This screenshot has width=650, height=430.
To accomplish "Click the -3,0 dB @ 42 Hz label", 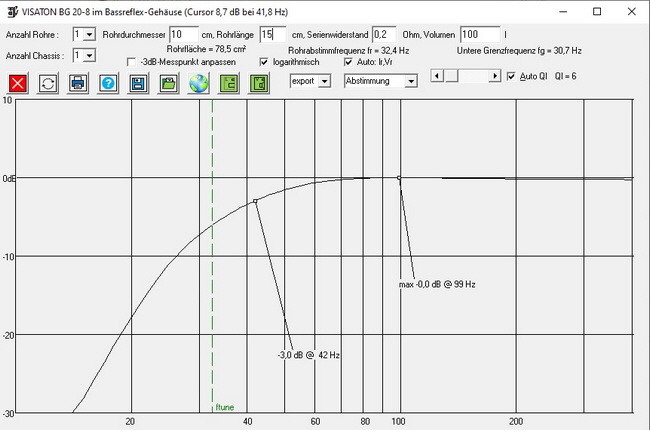I will pyautogui.click(x=309, y=355).
